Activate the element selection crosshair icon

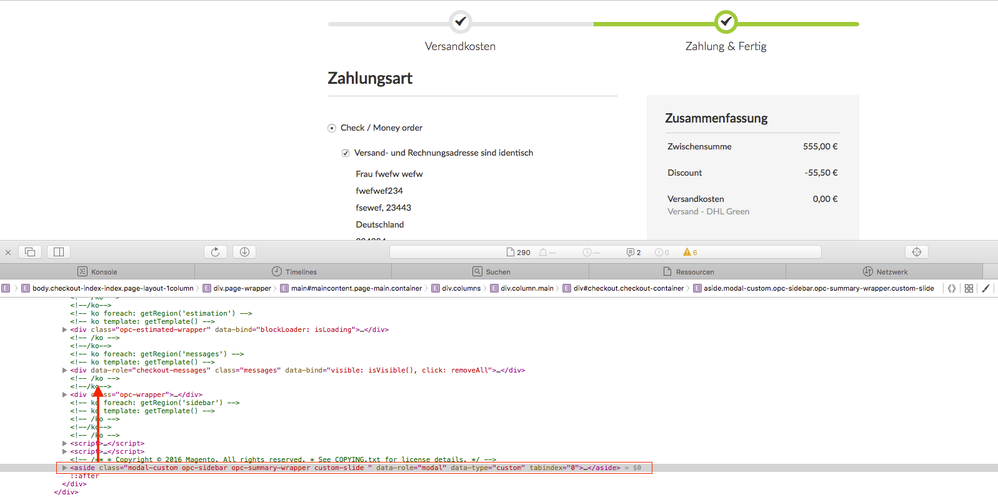point(917,252)
